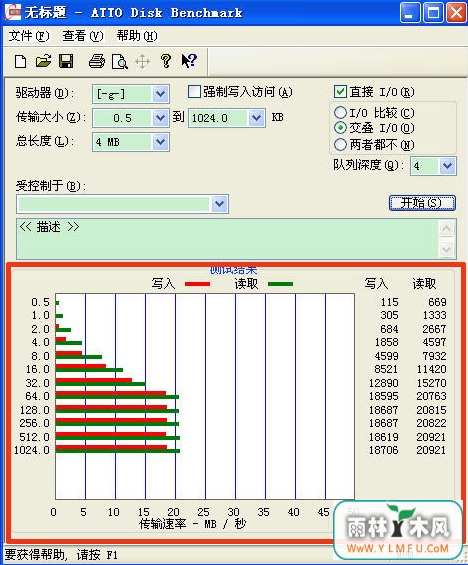This screenshot has height=565, width=468.
Task: Select the 两者都不(N) radio button
Action: click(340, 145)
